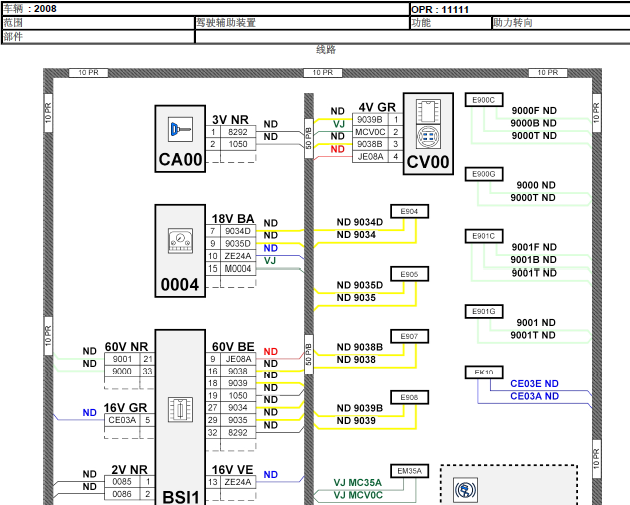Click the BSI1 module icon
The image size is (630, 505).
point(180,408)
